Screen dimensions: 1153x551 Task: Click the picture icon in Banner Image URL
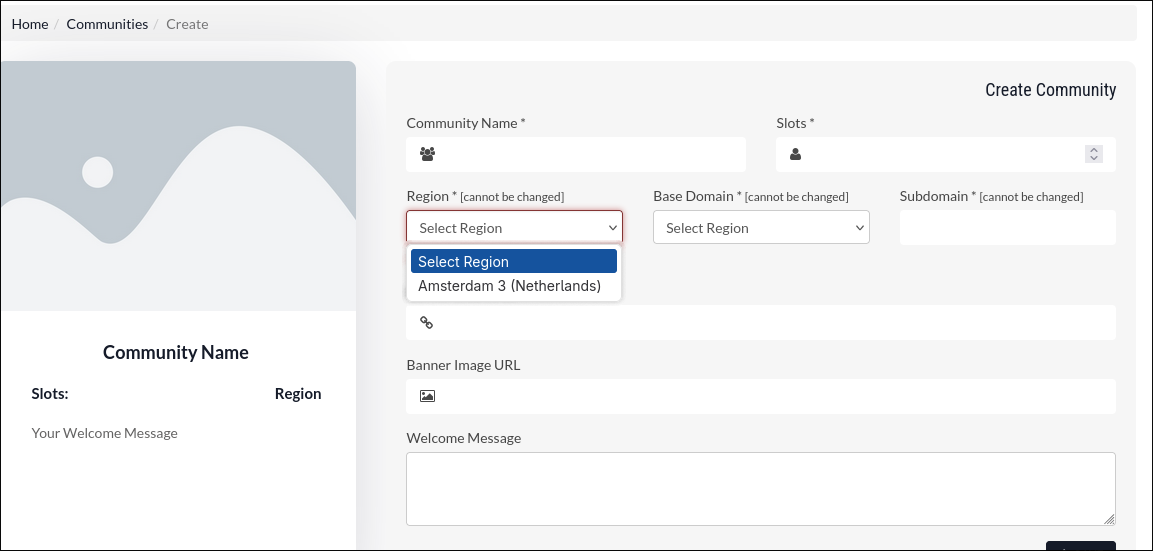pyautogui.click(x=427, y=396)
